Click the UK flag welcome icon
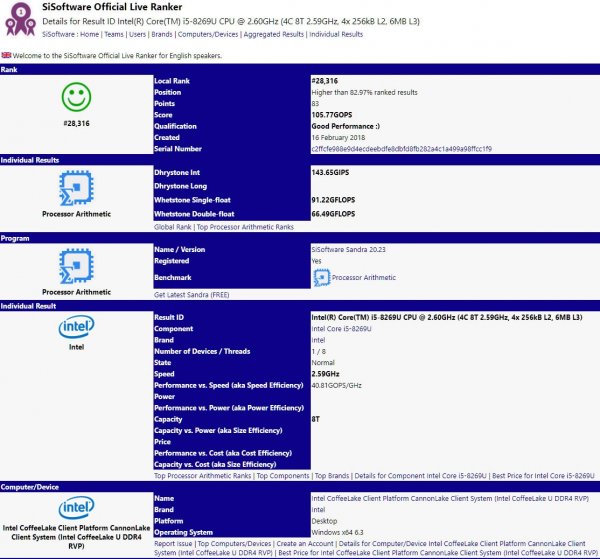This screenshot has height=559, width=600. click(7, 56)
